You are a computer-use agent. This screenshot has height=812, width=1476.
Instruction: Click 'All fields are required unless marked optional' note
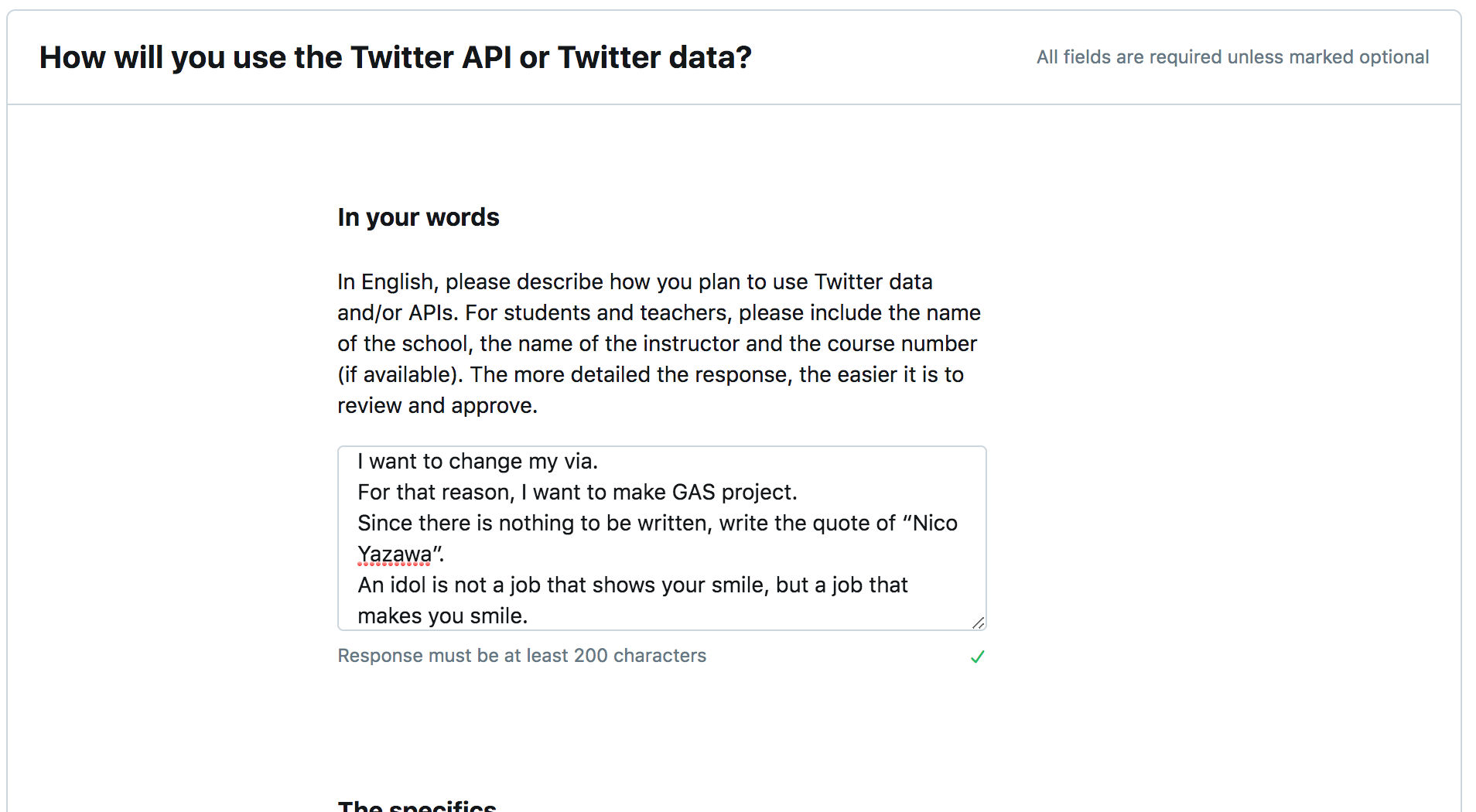[1232, 57]
